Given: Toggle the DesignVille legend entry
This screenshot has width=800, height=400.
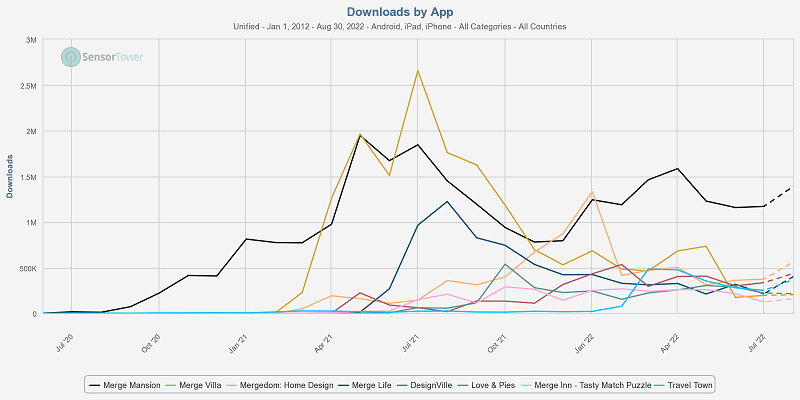Looking at the screenshot, I should pyautogui.click(x=424, y=385).
